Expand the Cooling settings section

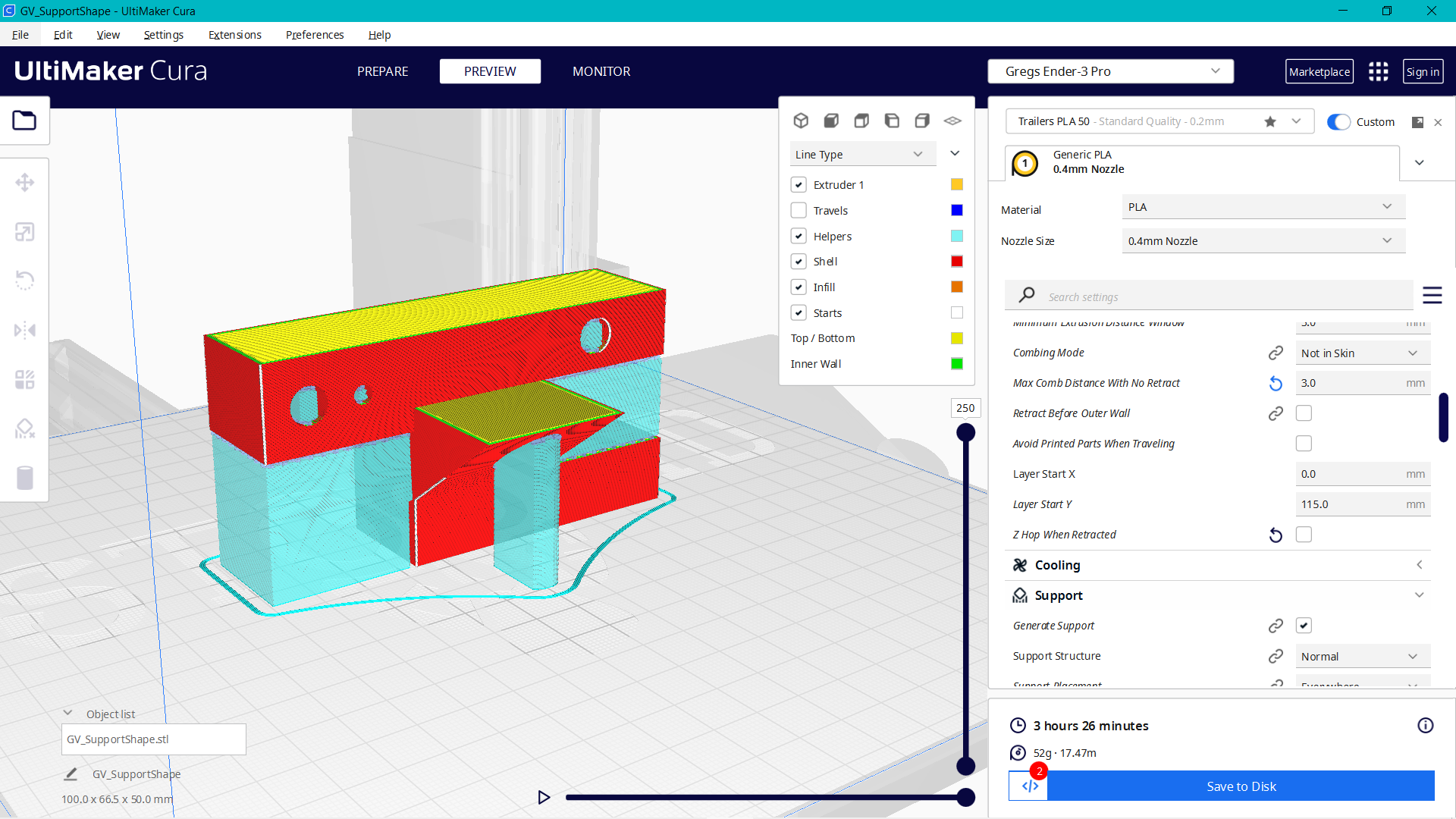(x=1218, y=565)
